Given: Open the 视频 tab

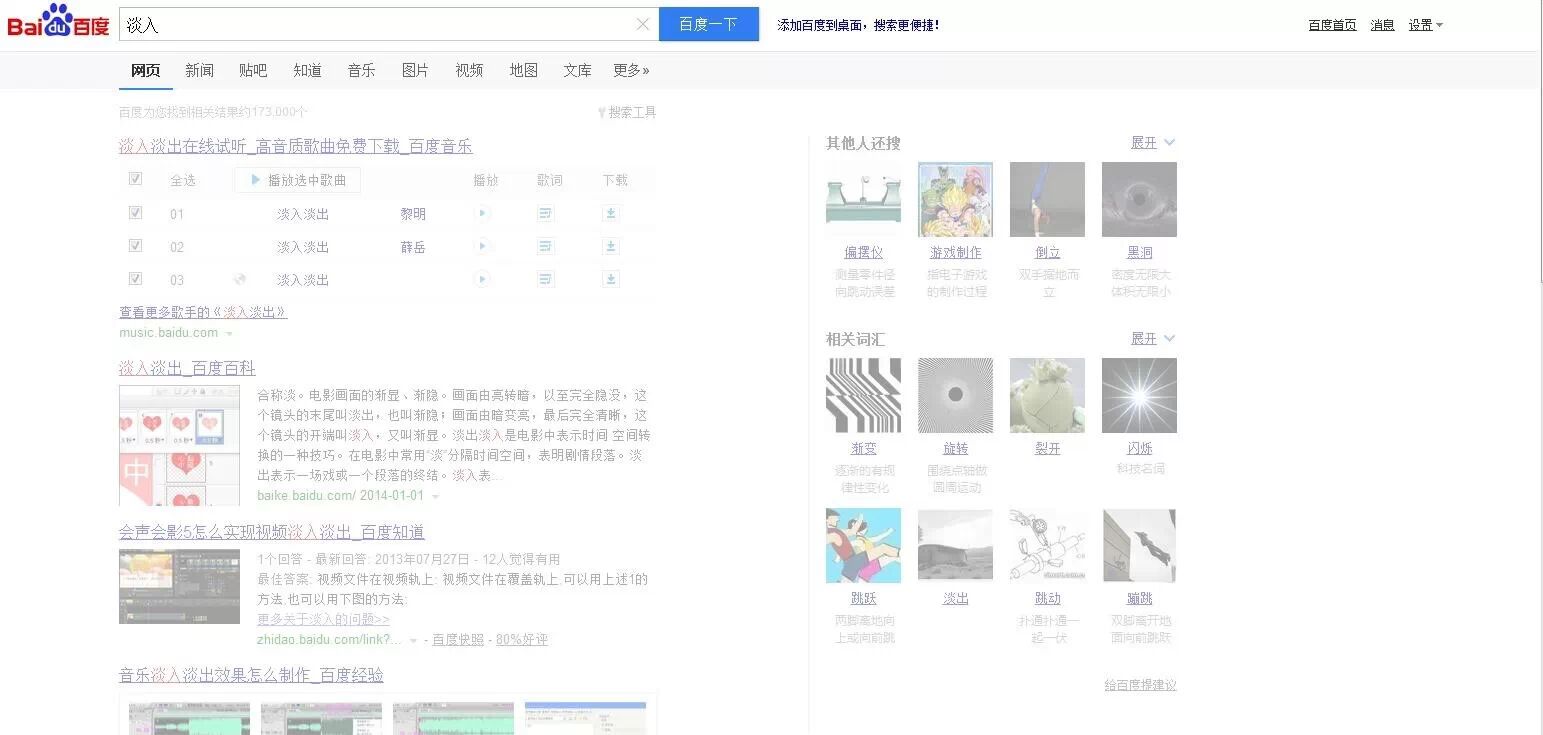Looking at the screenshot, I should point(469,70).
